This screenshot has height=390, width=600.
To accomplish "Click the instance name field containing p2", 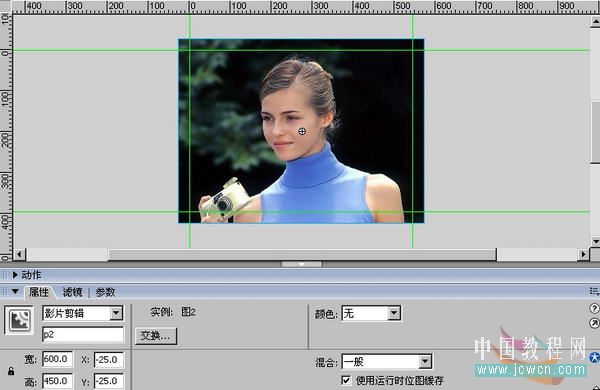I will tap(83, 335).
